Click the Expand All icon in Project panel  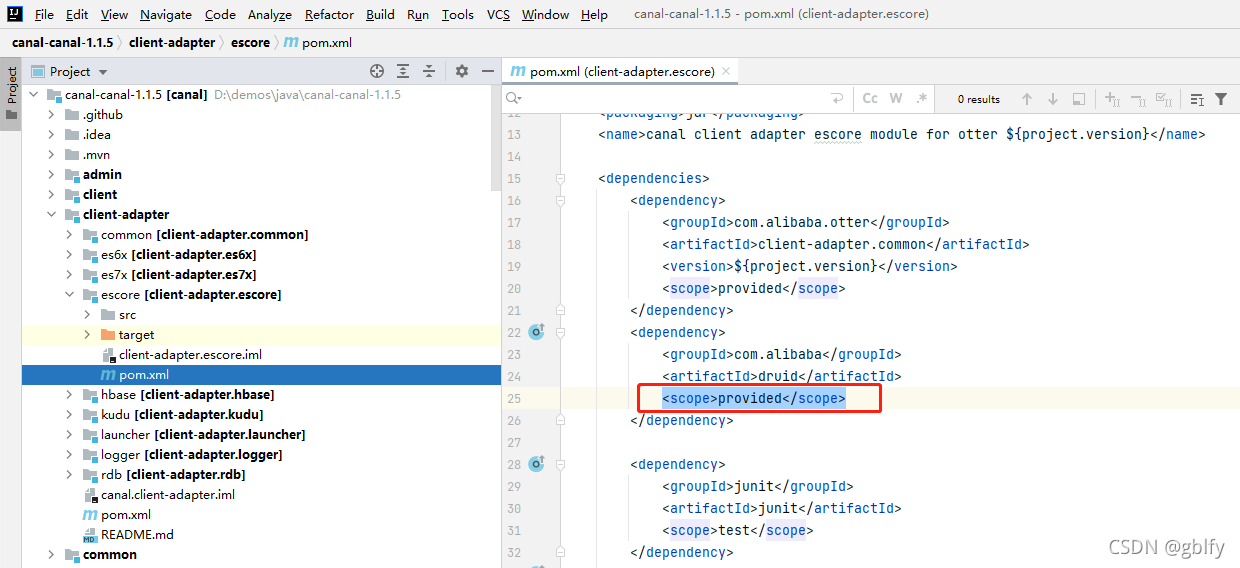coord(403,71)
